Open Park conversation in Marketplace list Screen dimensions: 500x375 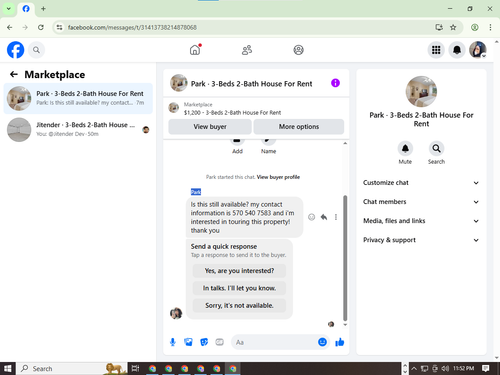[x=78, y=98]
